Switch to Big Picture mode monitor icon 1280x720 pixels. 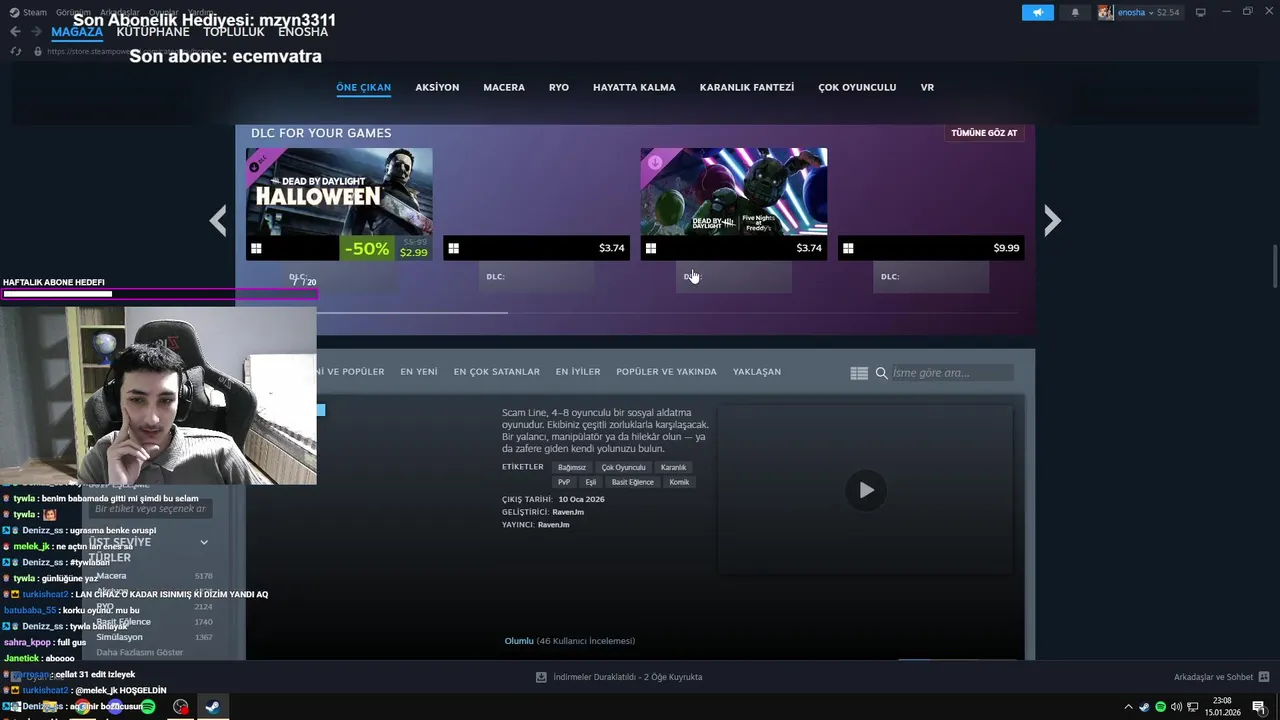tap(1201, 12)
